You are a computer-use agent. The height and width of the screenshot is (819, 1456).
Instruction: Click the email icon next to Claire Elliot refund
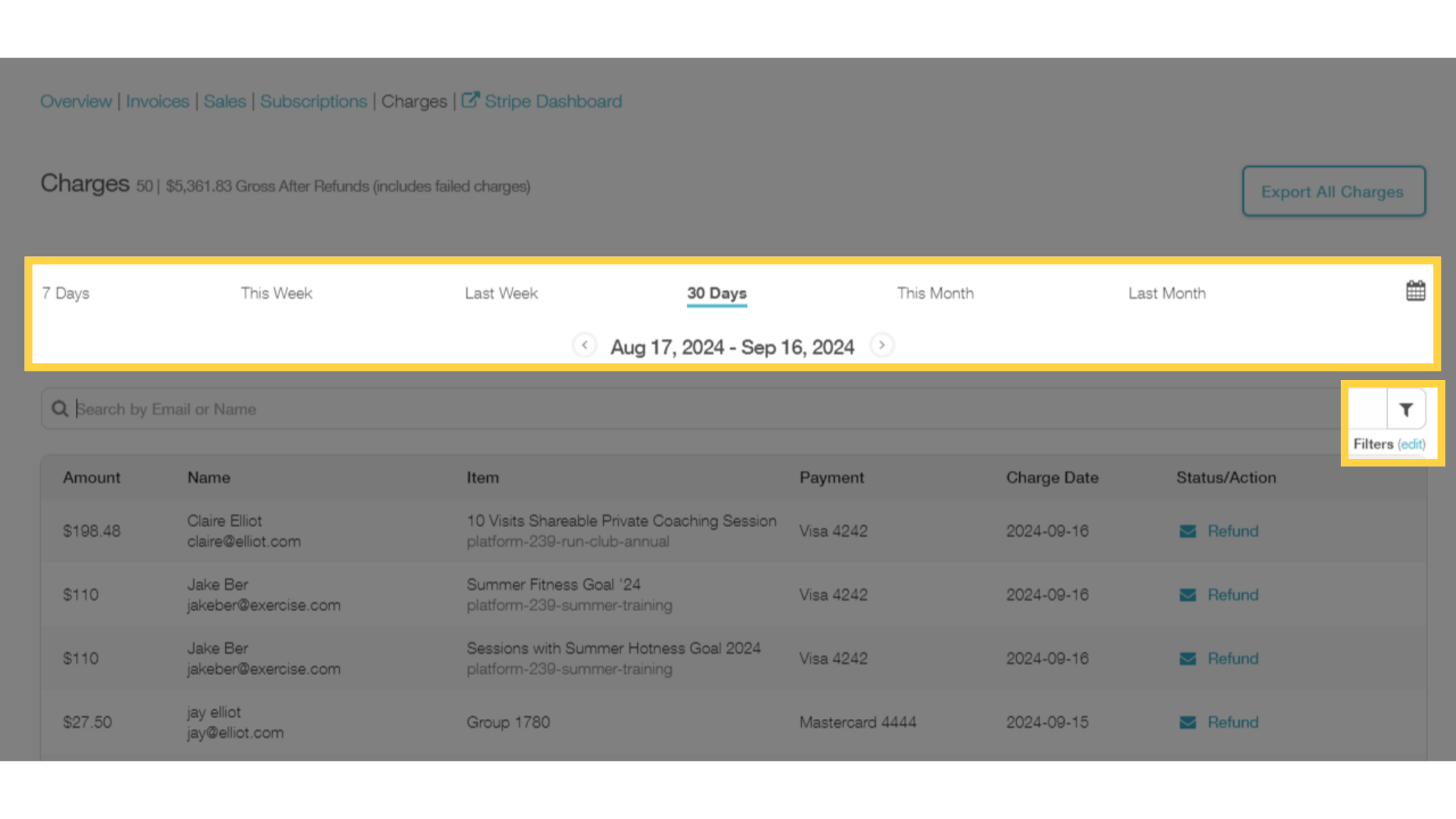pyautogui.click(x=1188, y=530)
